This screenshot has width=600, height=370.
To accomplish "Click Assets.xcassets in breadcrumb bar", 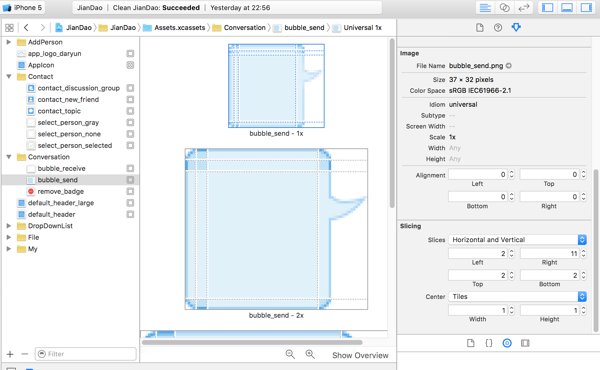I will (174, 28).
